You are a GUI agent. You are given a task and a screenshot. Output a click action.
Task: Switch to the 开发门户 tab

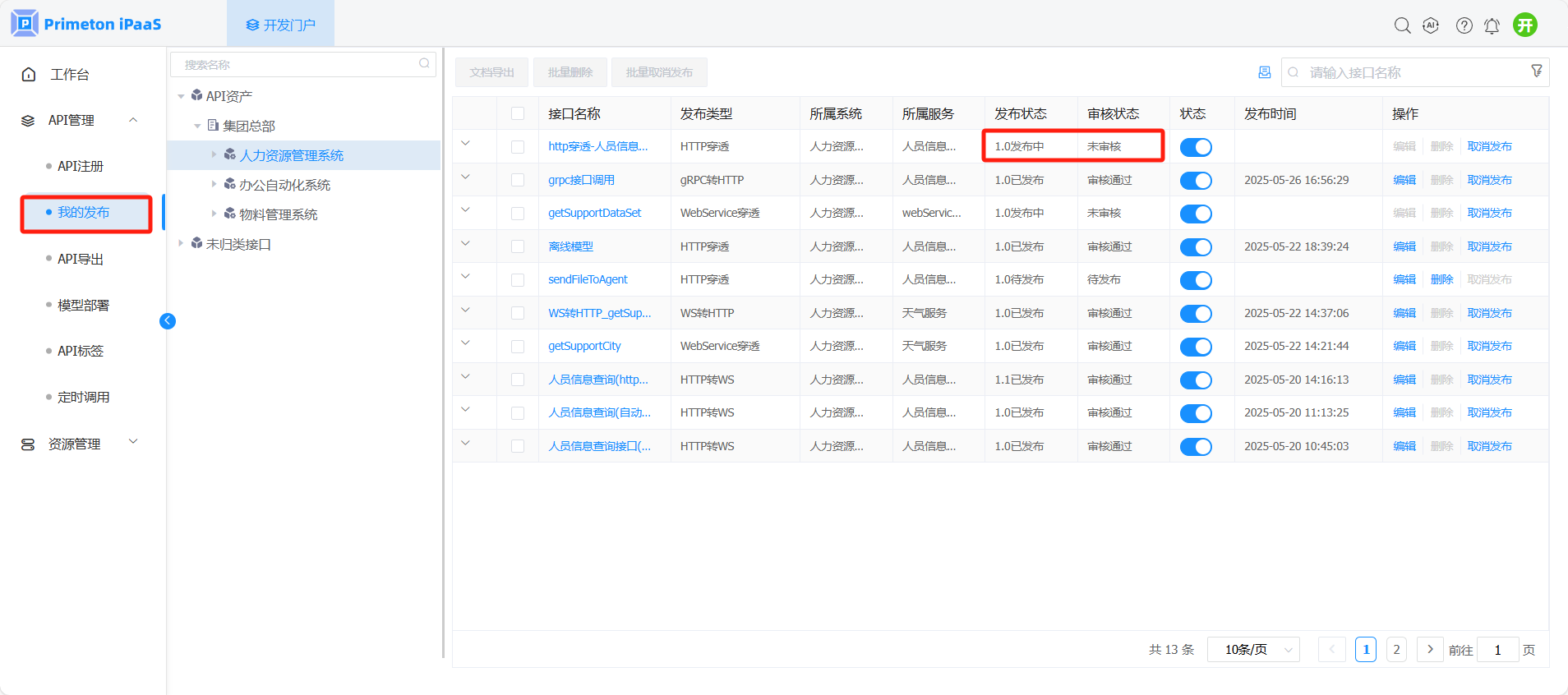click(x=281, y=25)
